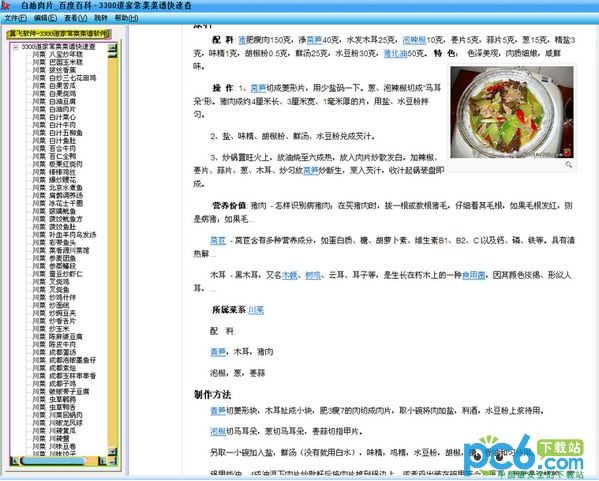
Task: Select recipe 川菜 百合牛肉
Action: 54,149
